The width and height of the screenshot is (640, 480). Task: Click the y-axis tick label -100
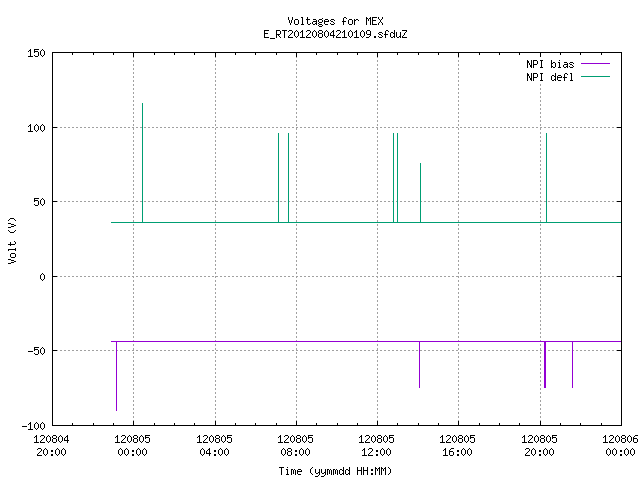point(33,426)
